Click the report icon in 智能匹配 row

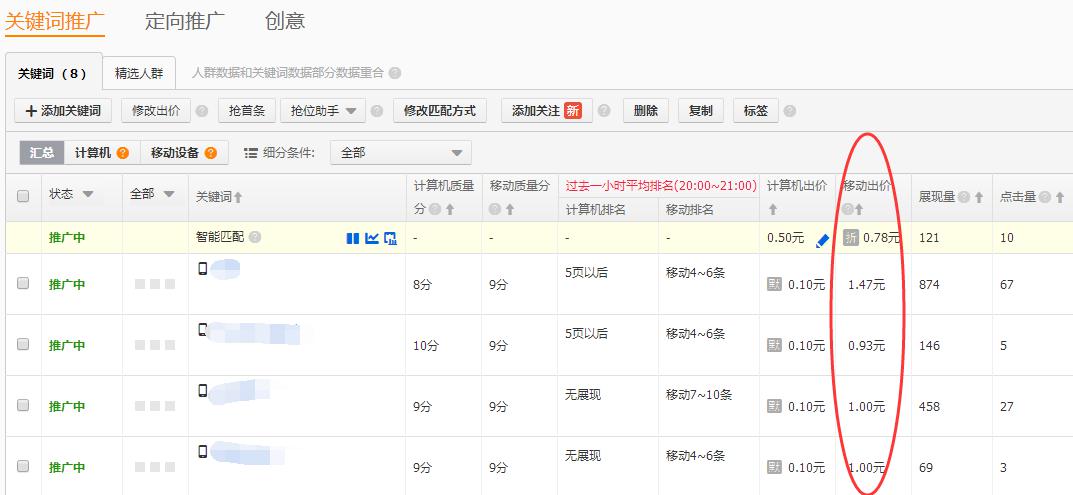point(391,238)
